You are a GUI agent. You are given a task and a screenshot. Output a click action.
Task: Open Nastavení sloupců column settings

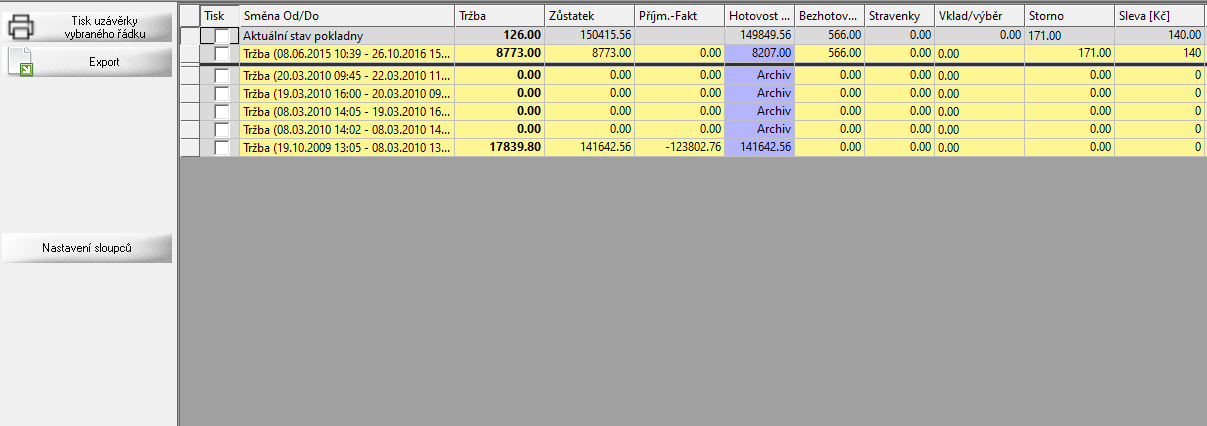(x=87, y=248)
